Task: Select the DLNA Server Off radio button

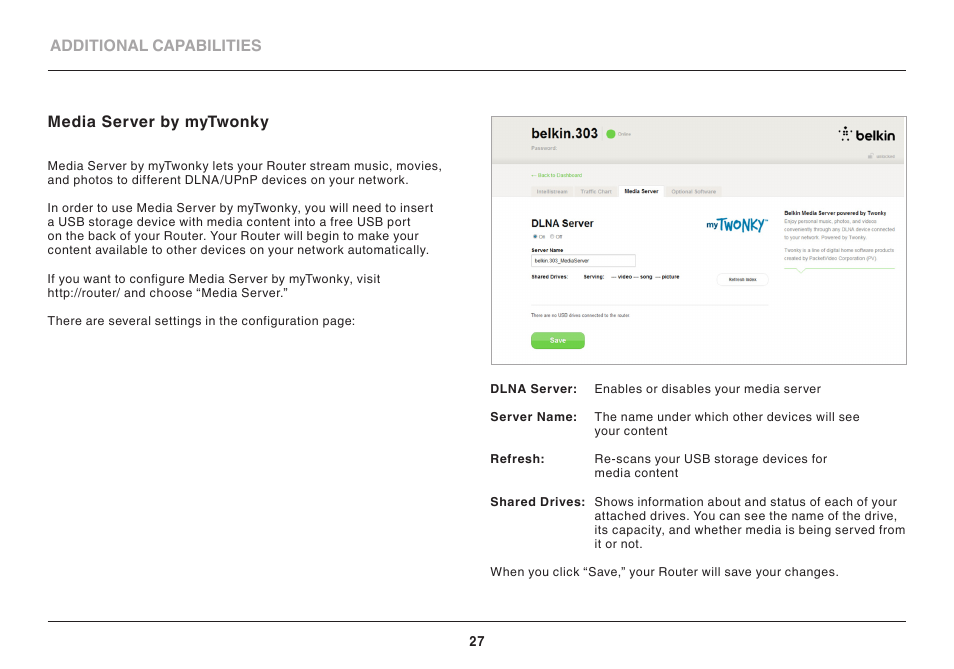Action: point(552,237)
